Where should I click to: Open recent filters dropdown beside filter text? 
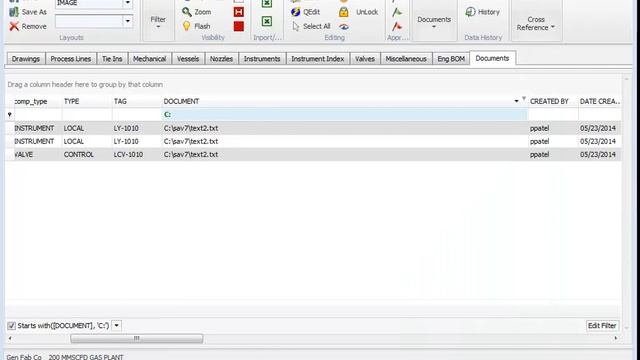pyautogui.click(x=116, y=326)
